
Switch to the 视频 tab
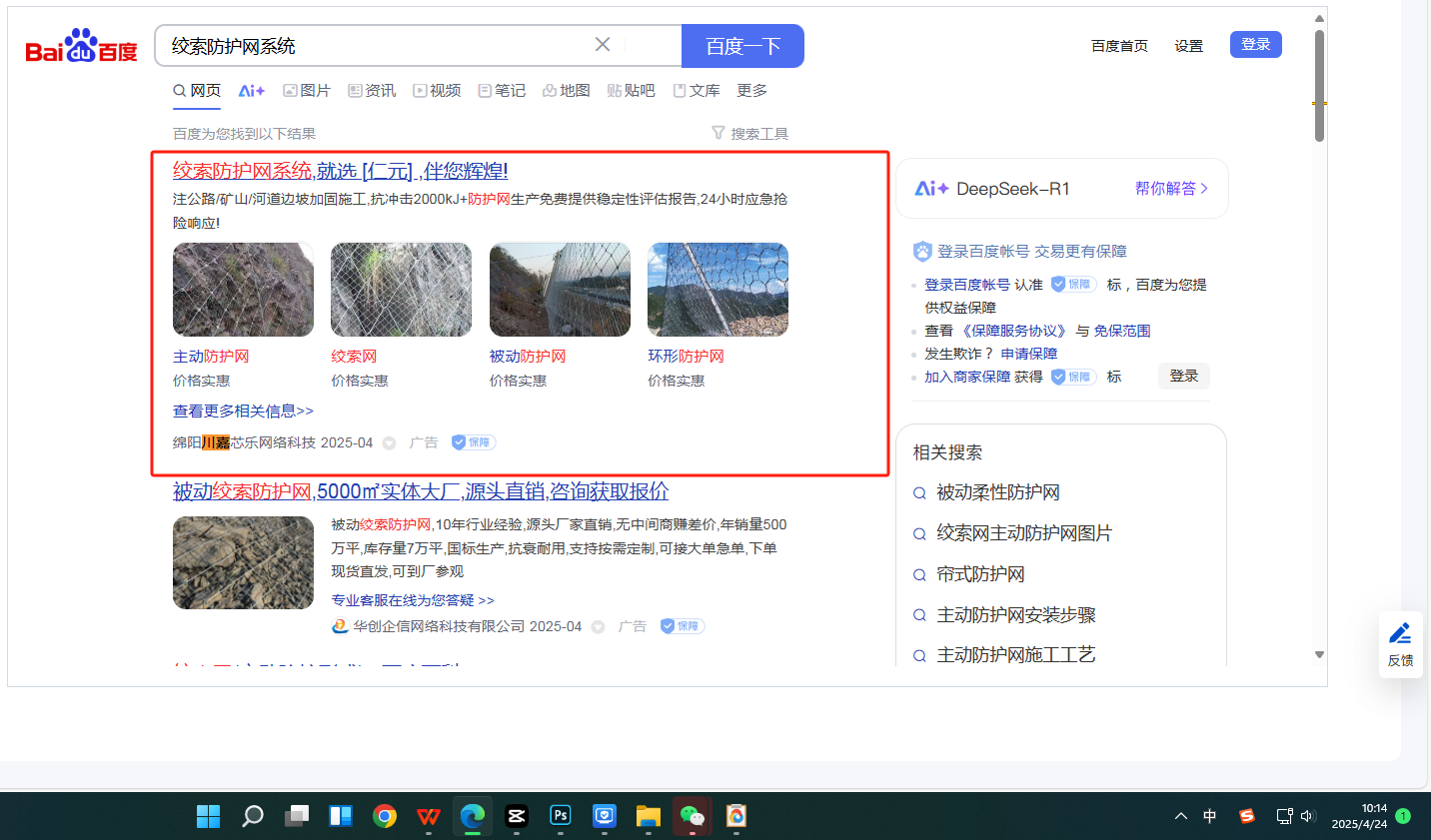[x=438, y=91]
